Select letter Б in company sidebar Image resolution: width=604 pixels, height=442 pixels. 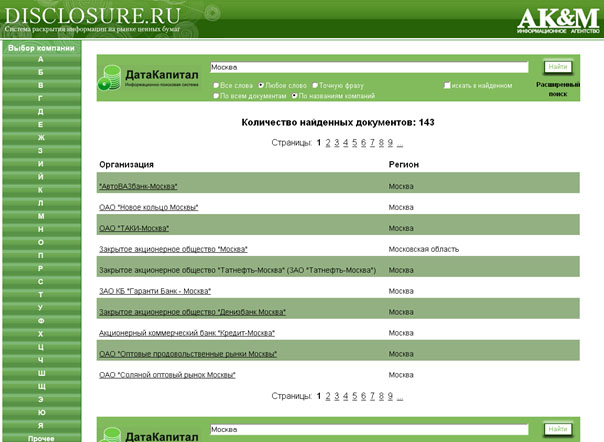pos(41,72)
